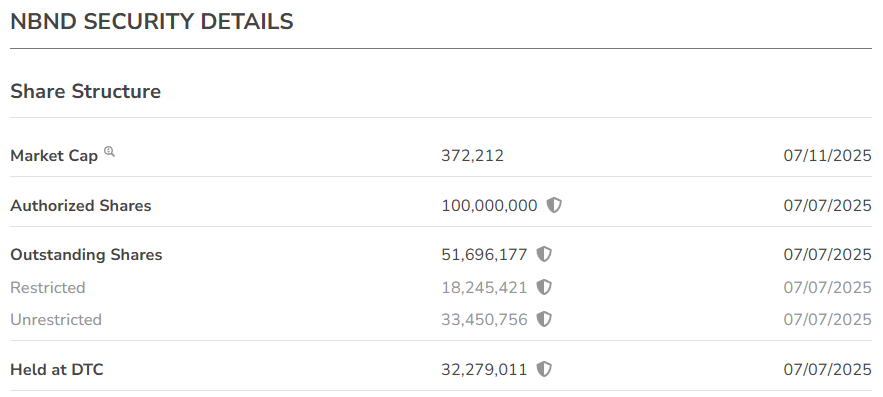The image size is (883, 397).
Task: Click the Authorized Shares value 100,000,000
Action: tap(489, 206)
